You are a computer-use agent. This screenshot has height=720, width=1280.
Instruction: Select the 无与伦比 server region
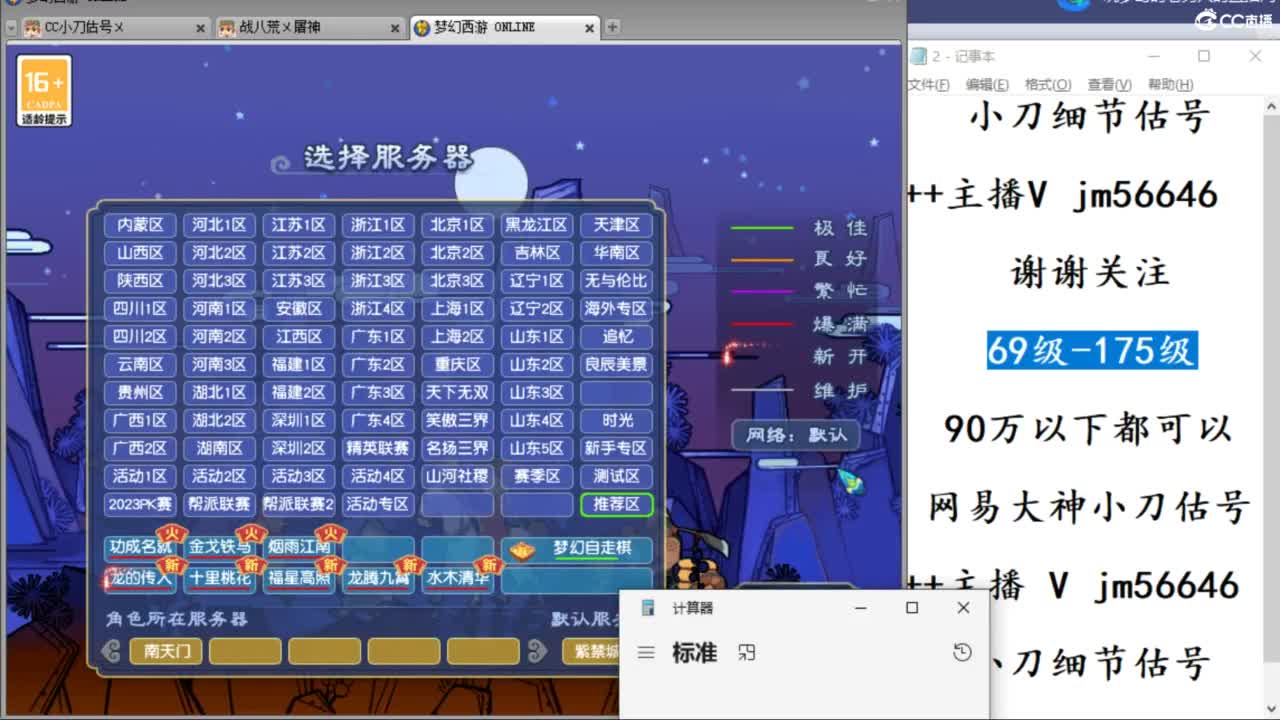[616, 281]
